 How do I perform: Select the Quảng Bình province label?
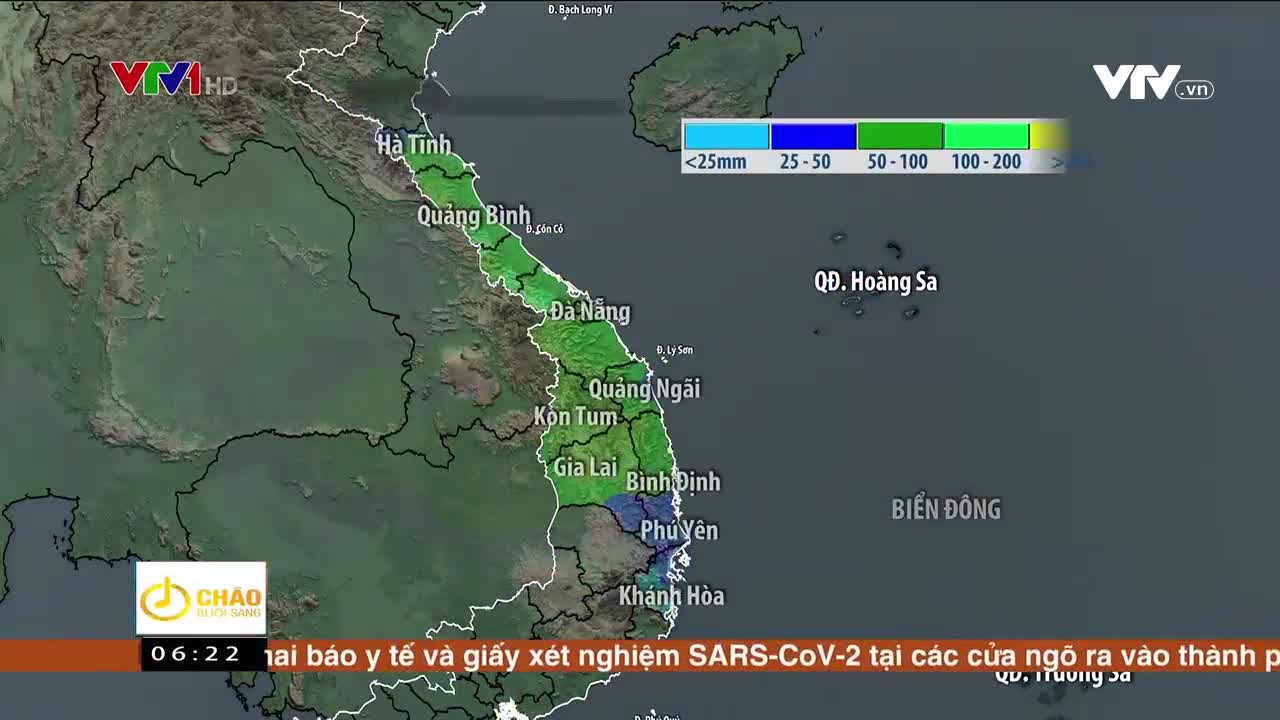click(x=473, y=215)
